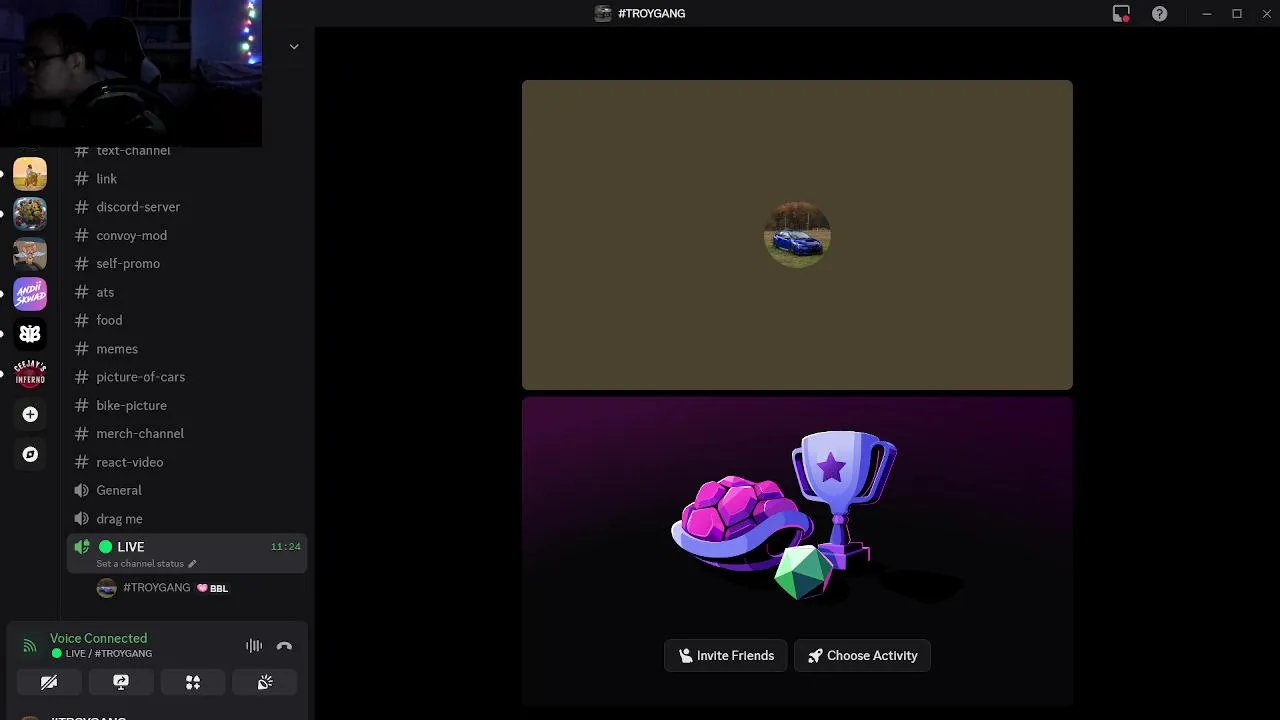Screen dimensions: 1280x720
Task: Open the Help question mark icon
Action: (x=1159, y=13)
